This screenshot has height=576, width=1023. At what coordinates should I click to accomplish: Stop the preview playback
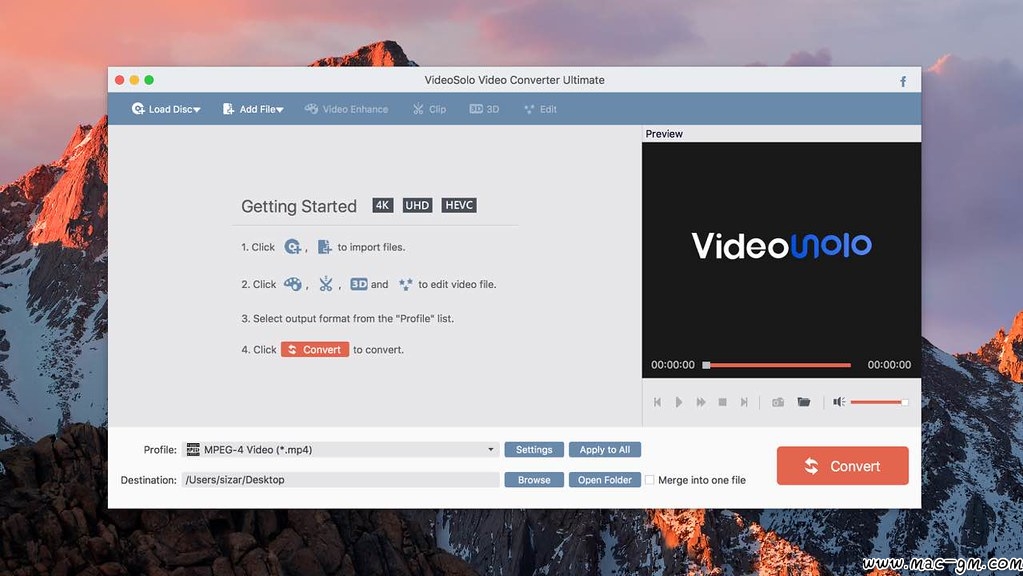[722, 402]
